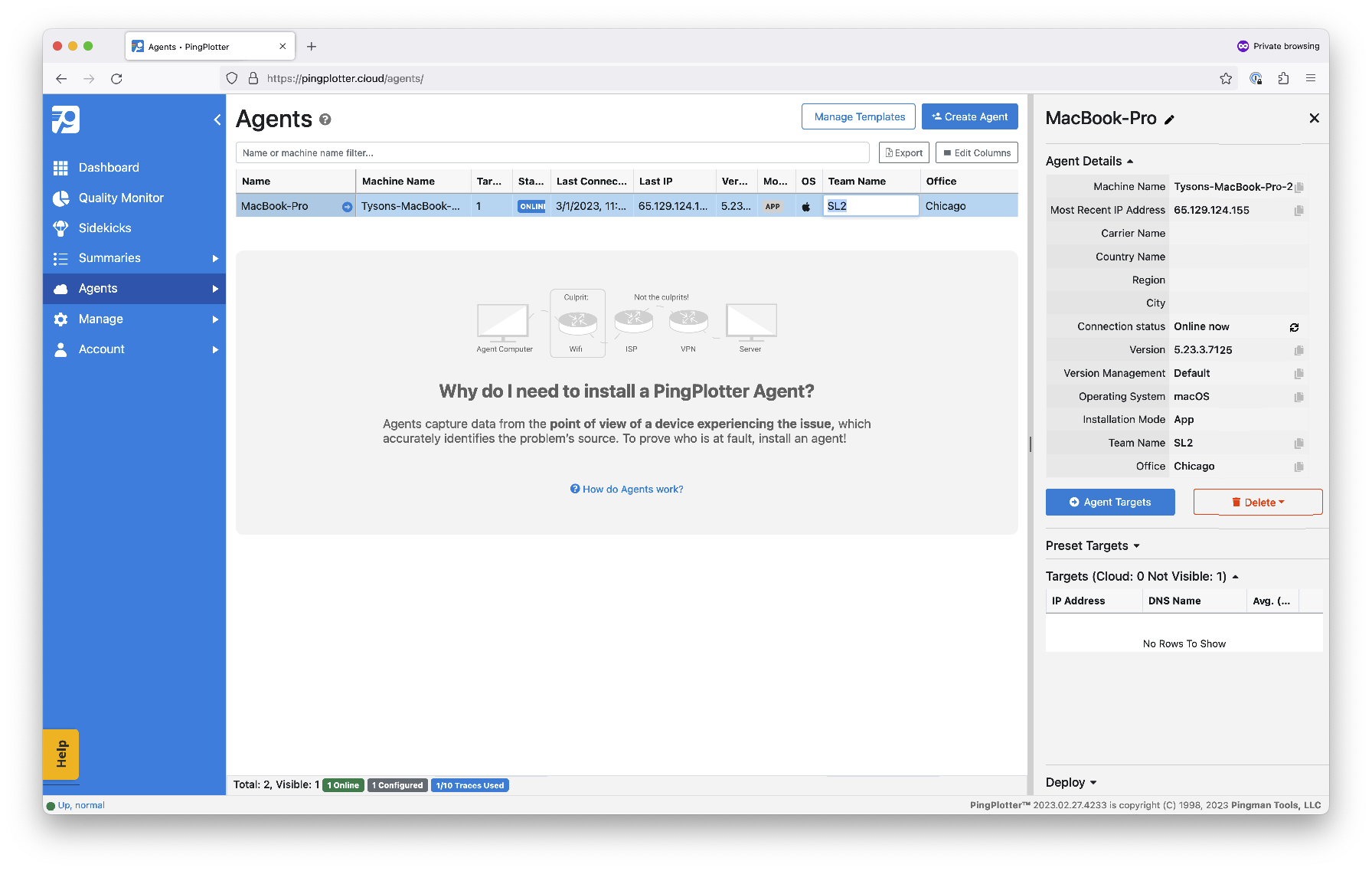Screen dimensions: 1372x871
Task: Open the Delete dropdown button
Action: 1258,503
